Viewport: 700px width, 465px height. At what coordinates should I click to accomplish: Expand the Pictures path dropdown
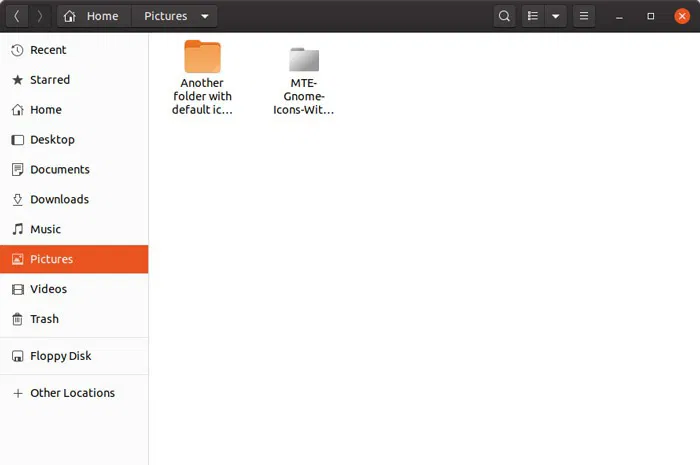tap(205, 17)
